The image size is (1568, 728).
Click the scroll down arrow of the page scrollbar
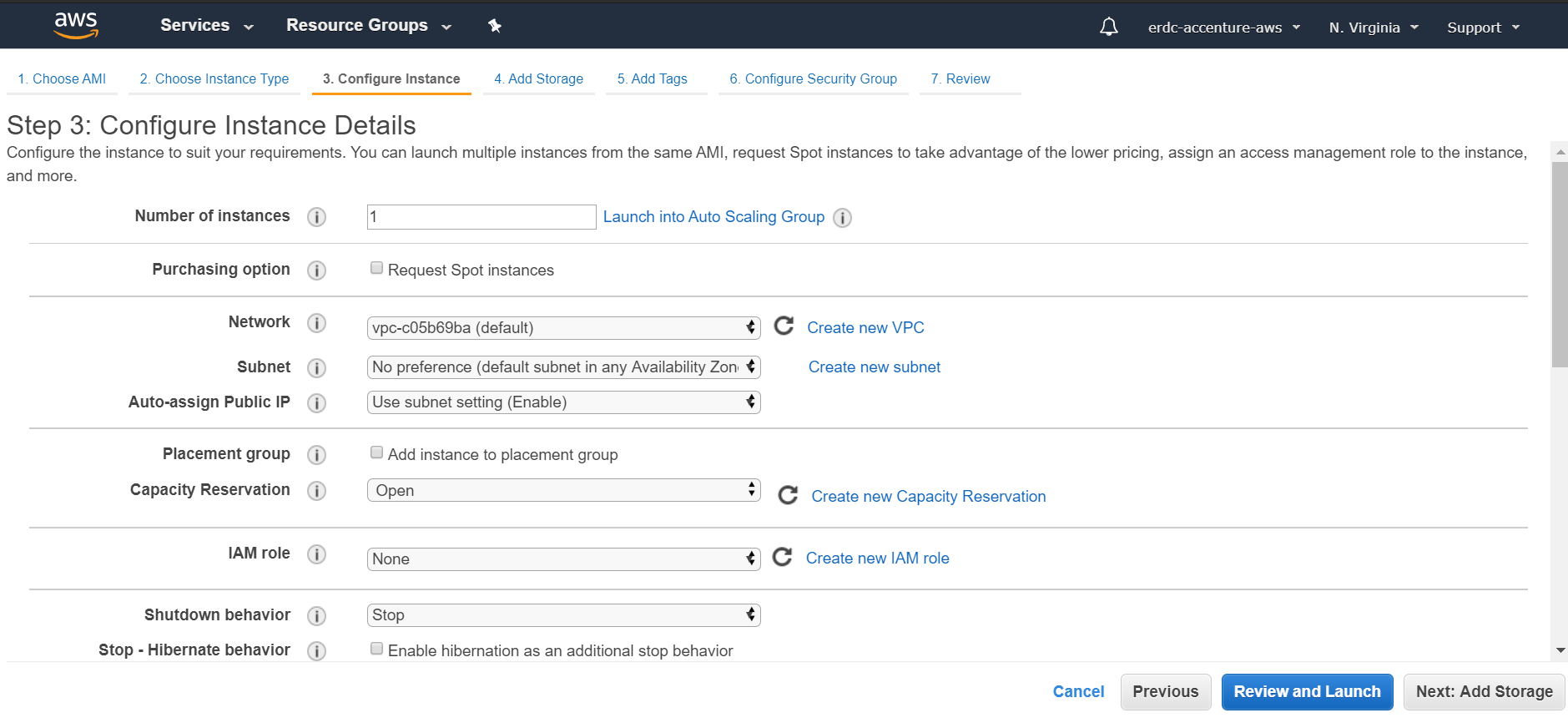pyautogui.click(x=1560, y=650)
